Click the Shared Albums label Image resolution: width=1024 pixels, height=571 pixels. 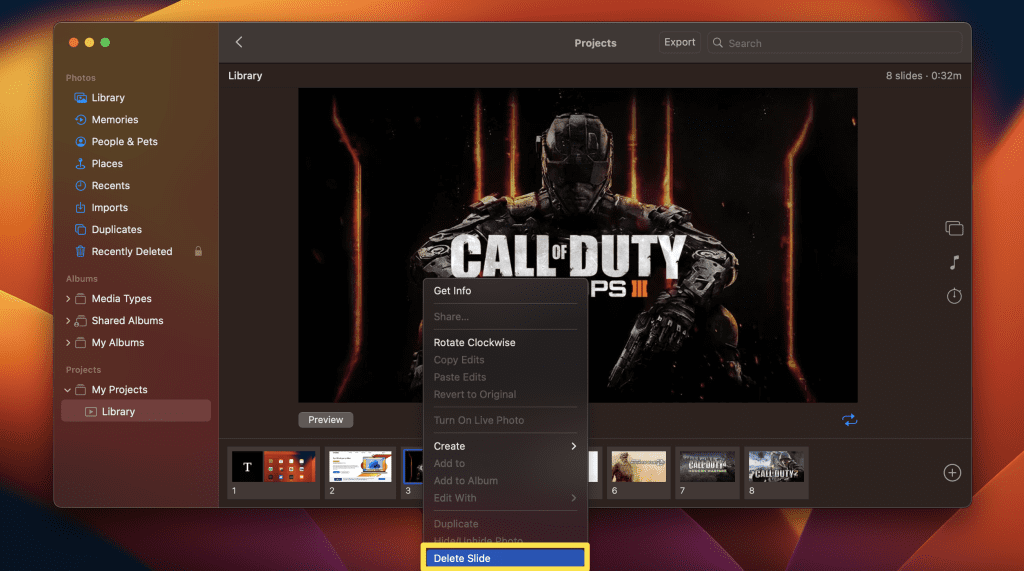[x=127, y=321]
